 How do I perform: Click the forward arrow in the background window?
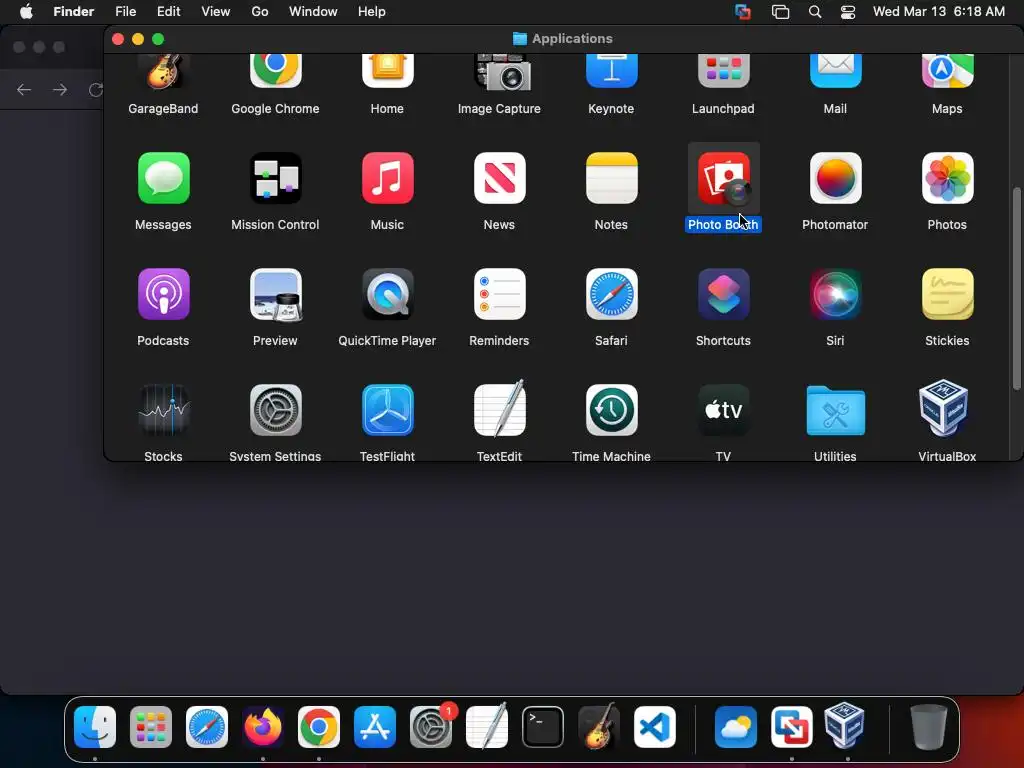59,89
